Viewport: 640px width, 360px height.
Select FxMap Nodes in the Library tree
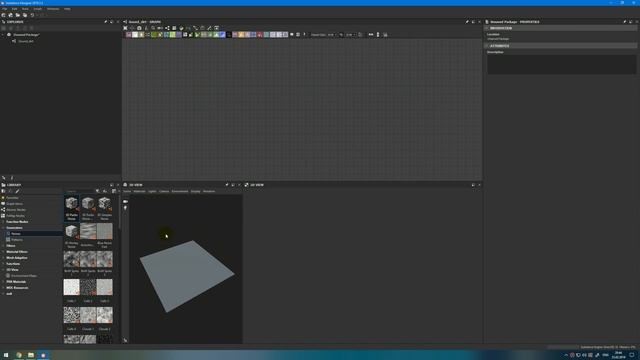pos(15,216)
